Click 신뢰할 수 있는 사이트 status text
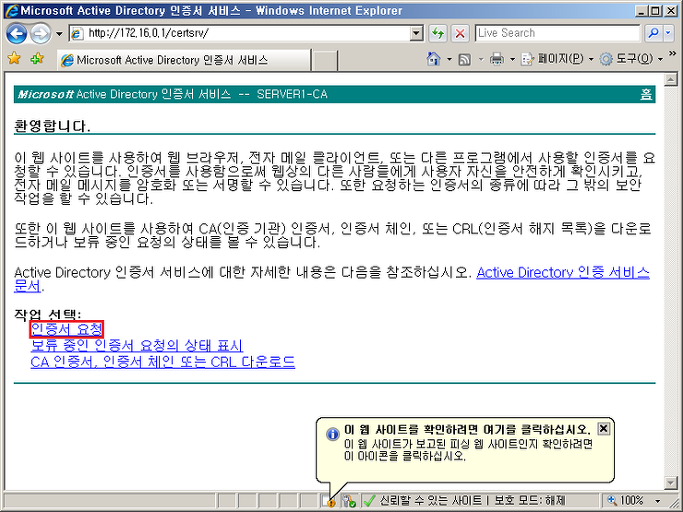 (431, 501)
